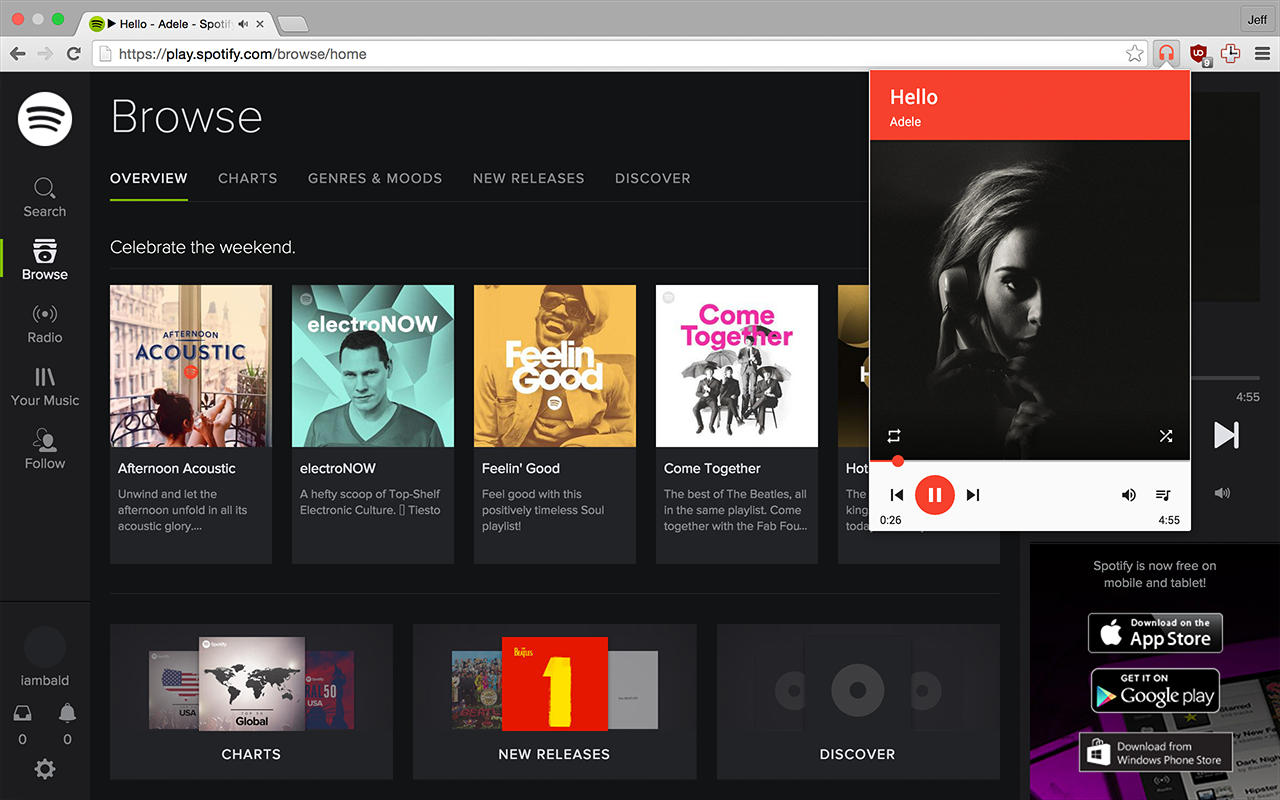The width and height of the screenshot is (1280, 800).
Task: Select the Overview tab
Action: (x=149, y=178)
